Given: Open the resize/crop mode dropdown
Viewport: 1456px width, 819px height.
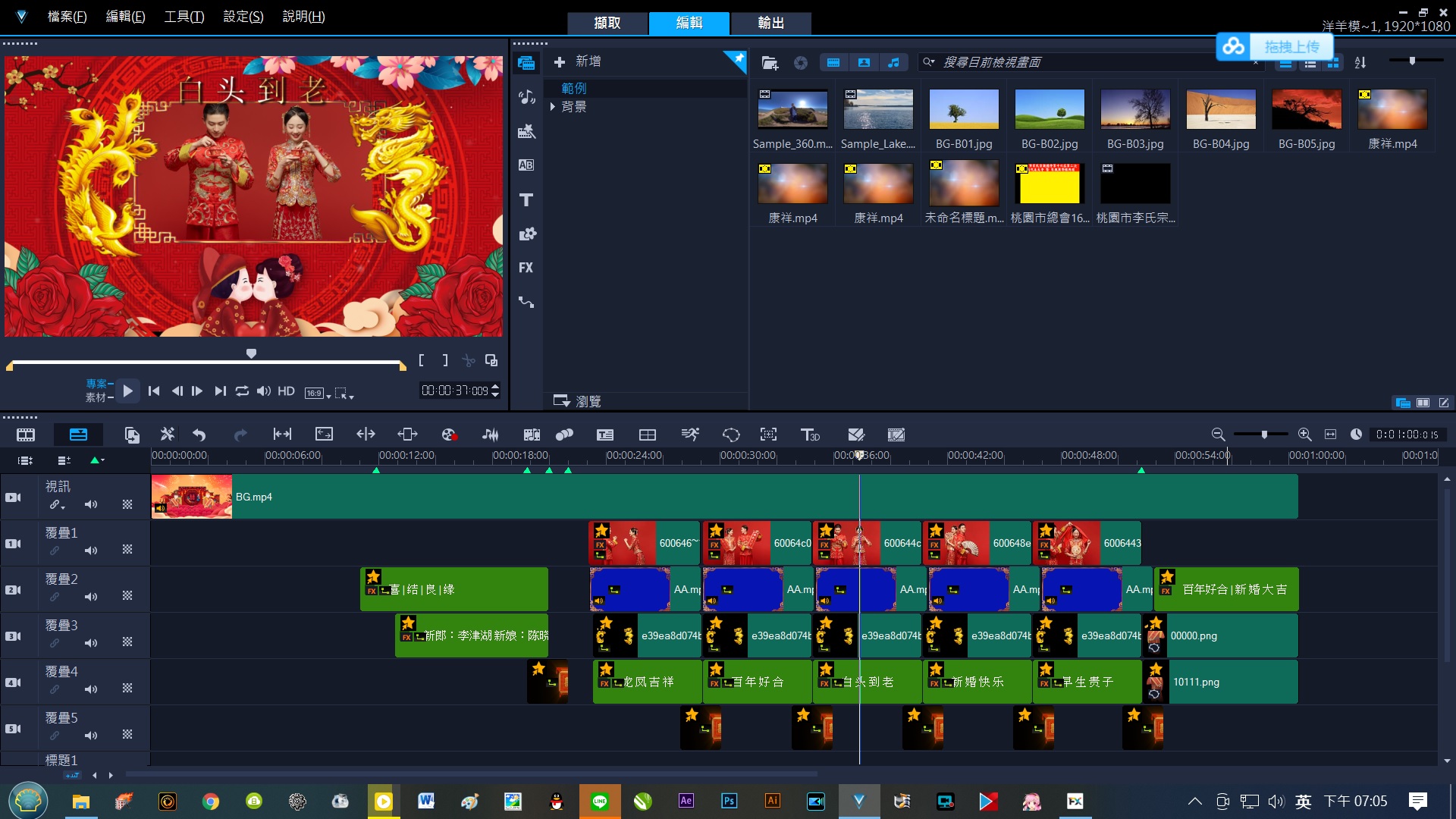Looking at the screenshot, I should pyautogui.click(x=344, y=393).
